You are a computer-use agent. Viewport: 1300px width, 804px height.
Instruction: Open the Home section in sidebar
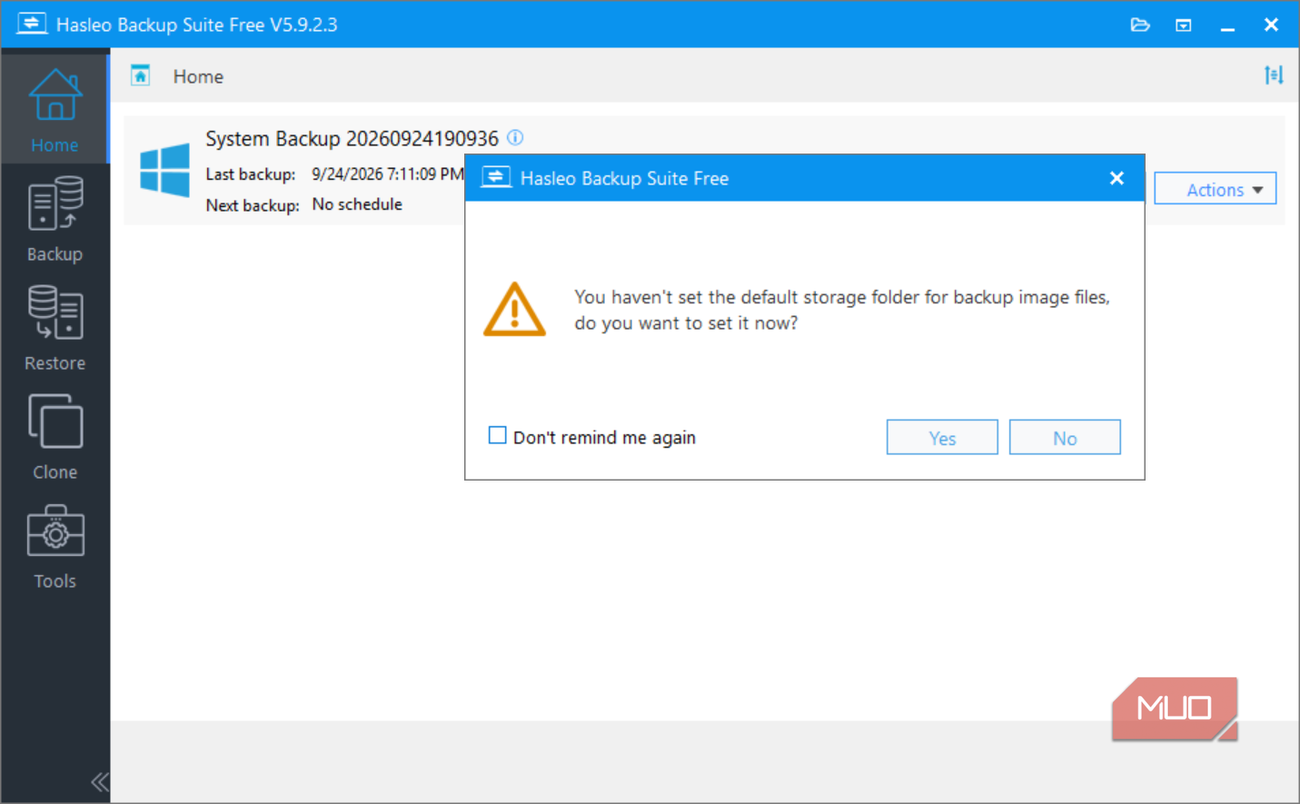(54, 110)
